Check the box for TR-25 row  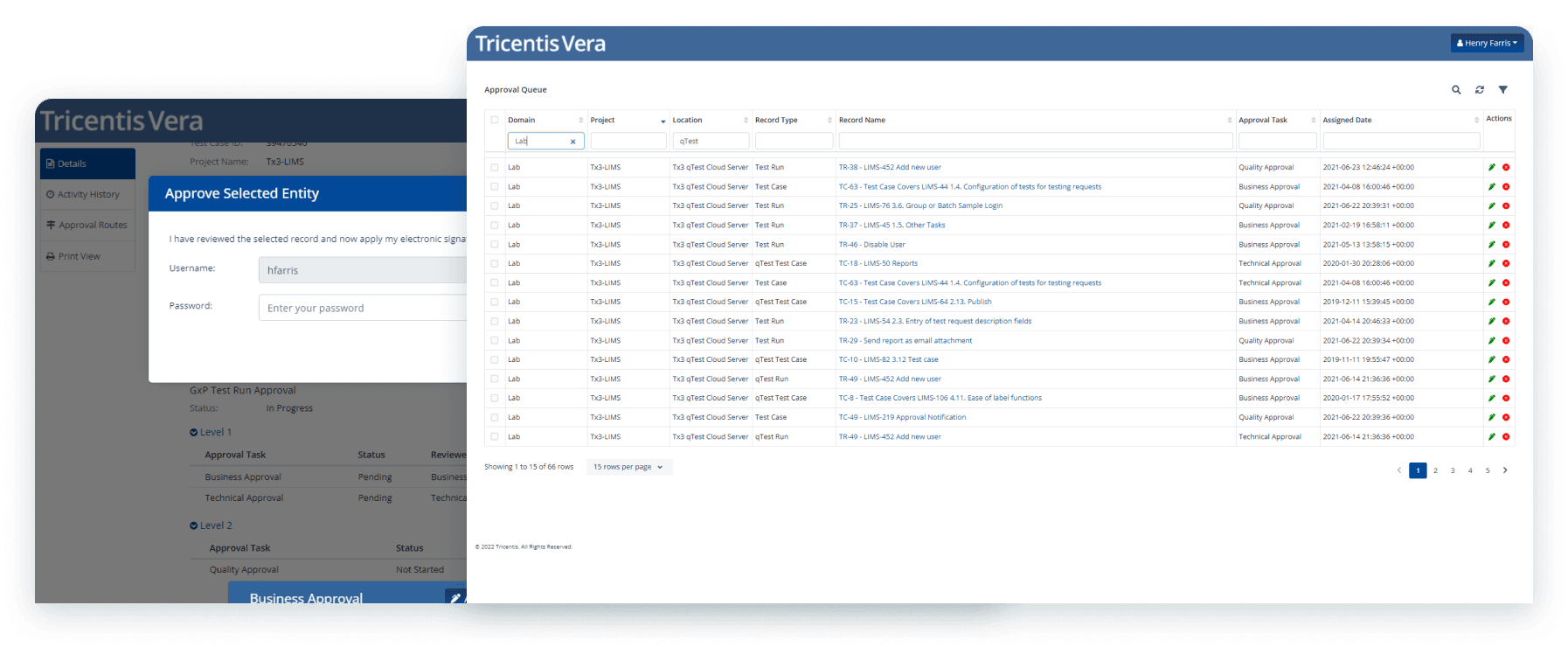tap(495, 205)
